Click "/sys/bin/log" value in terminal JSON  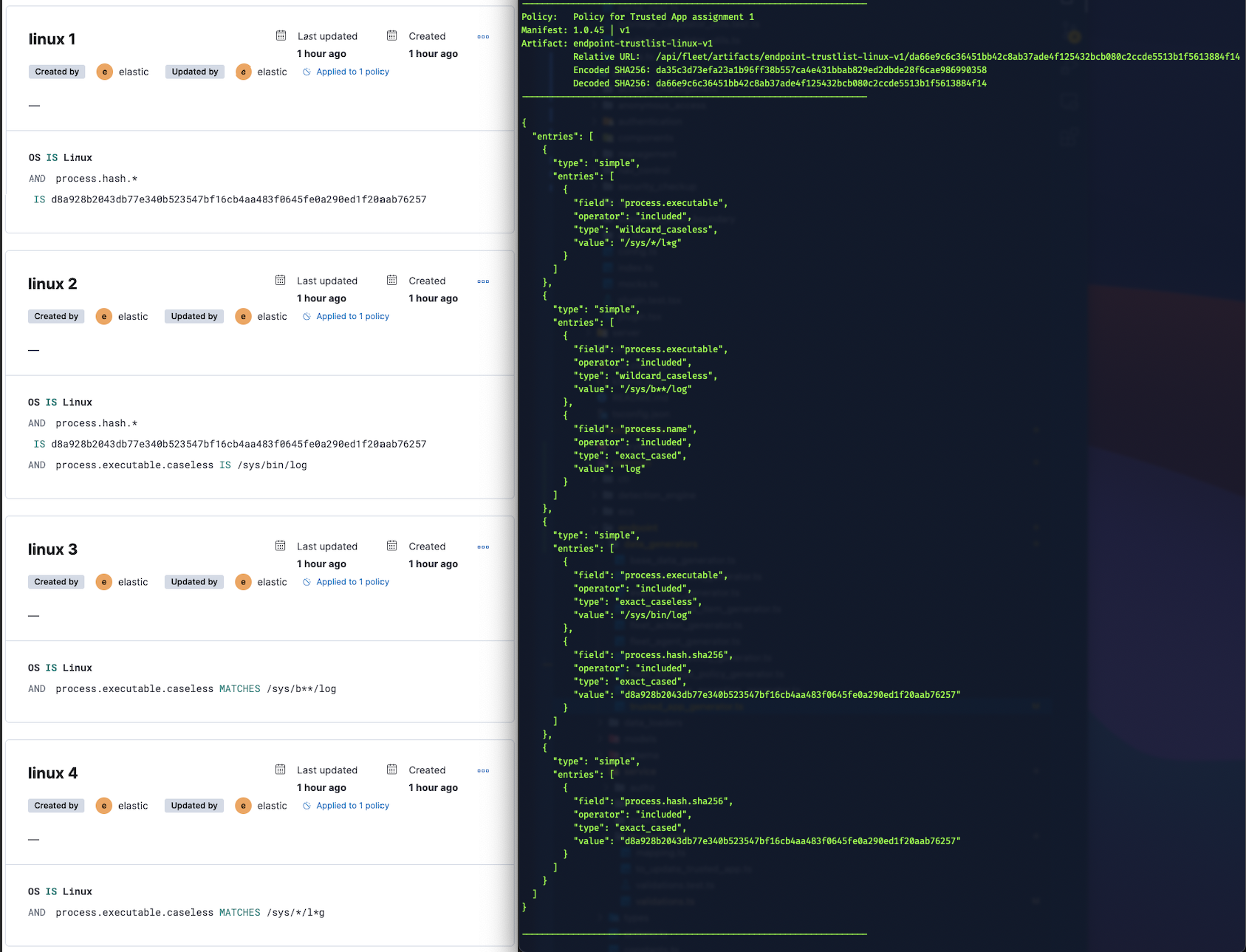point(655,615)
